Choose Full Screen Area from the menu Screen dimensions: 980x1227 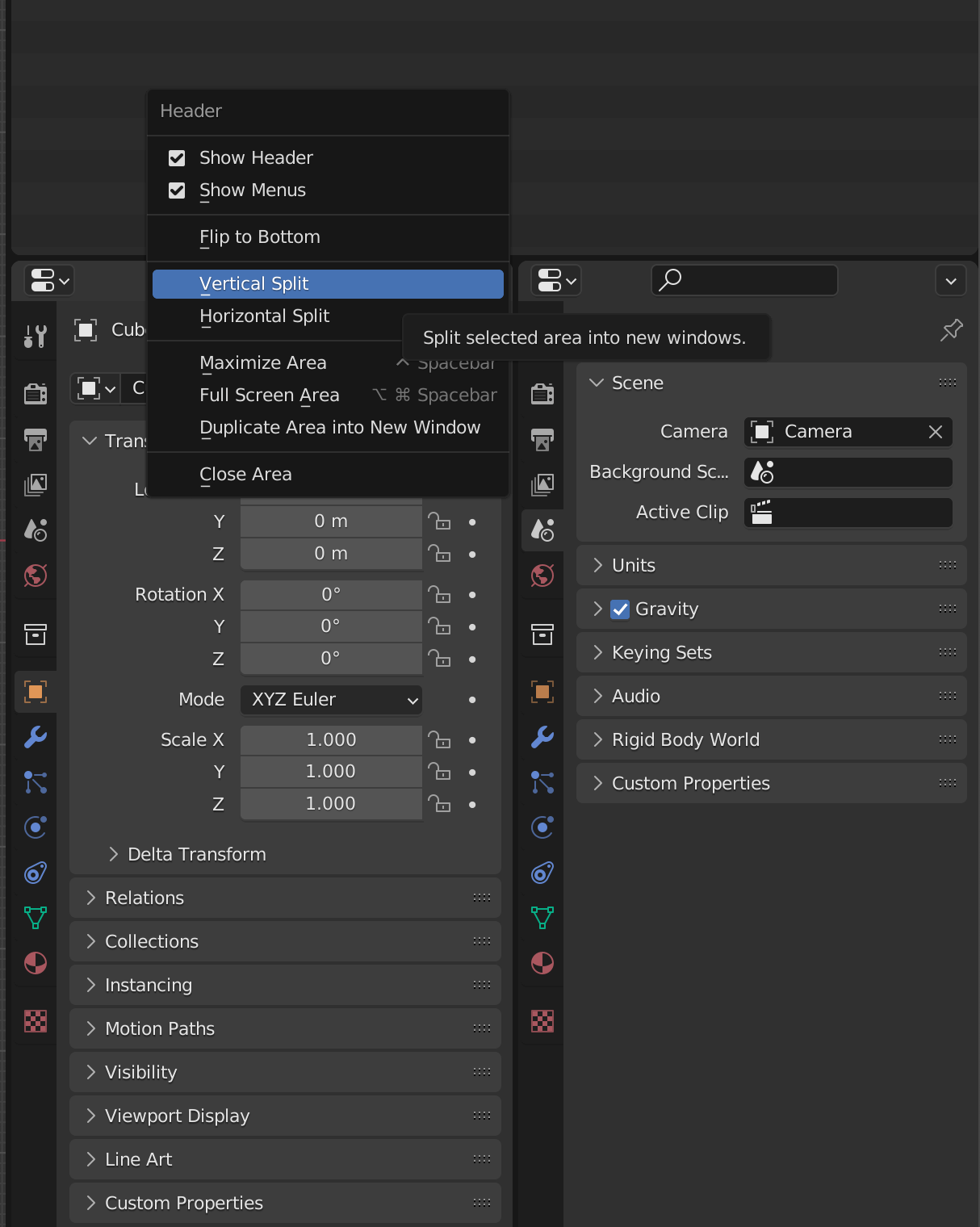328,396
